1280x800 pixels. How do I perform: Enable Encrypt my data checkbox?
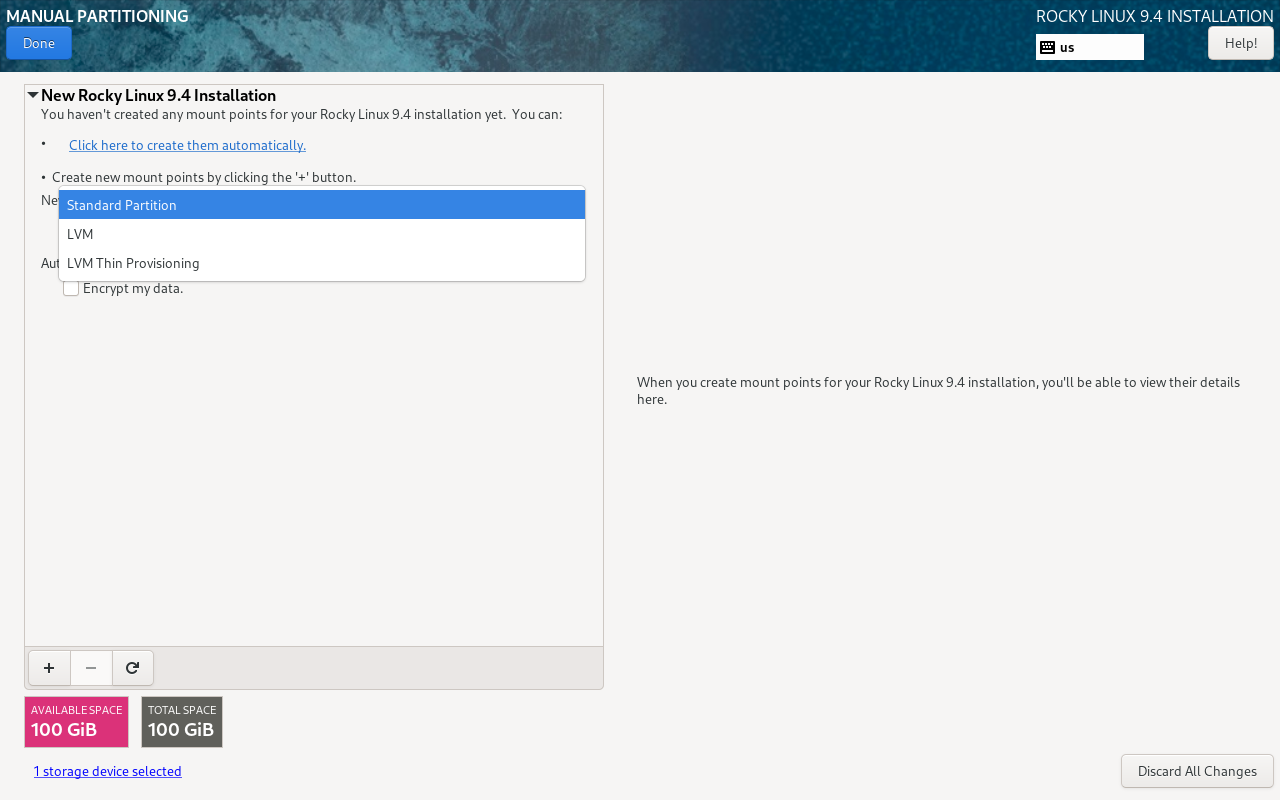point(71,288)
